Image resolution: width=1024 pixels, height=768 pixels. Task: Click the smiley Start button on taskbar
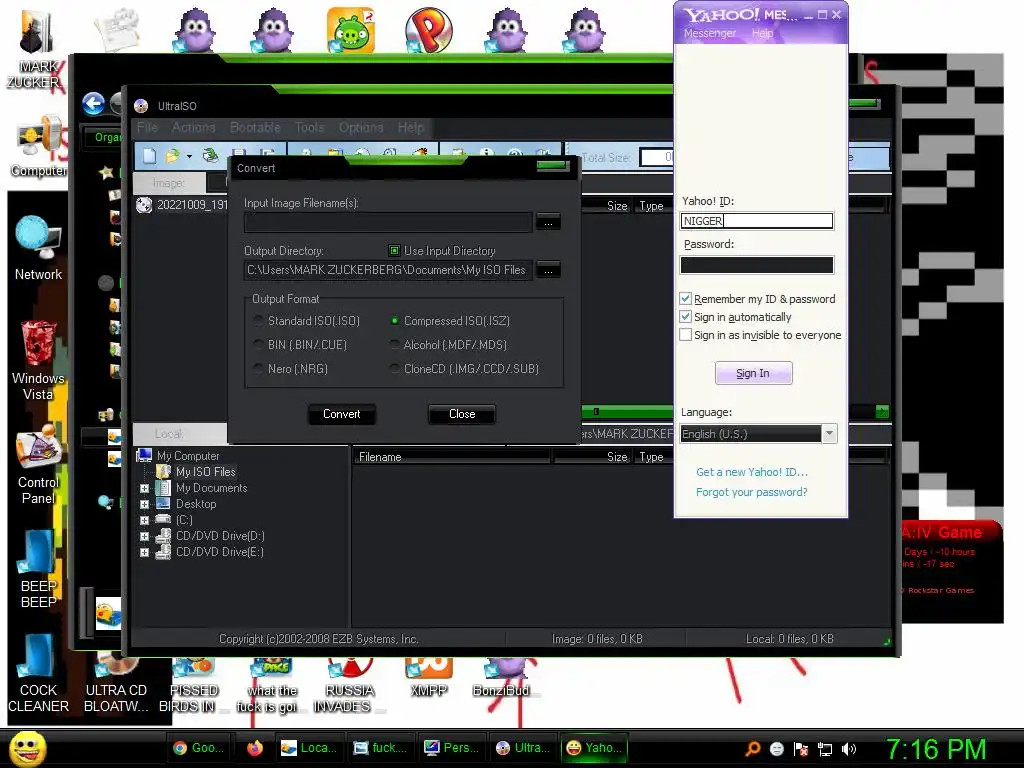coord(27,748)
